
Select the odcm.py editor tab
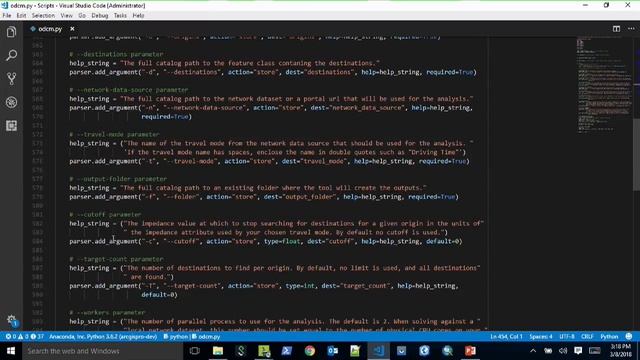point(50,29)
